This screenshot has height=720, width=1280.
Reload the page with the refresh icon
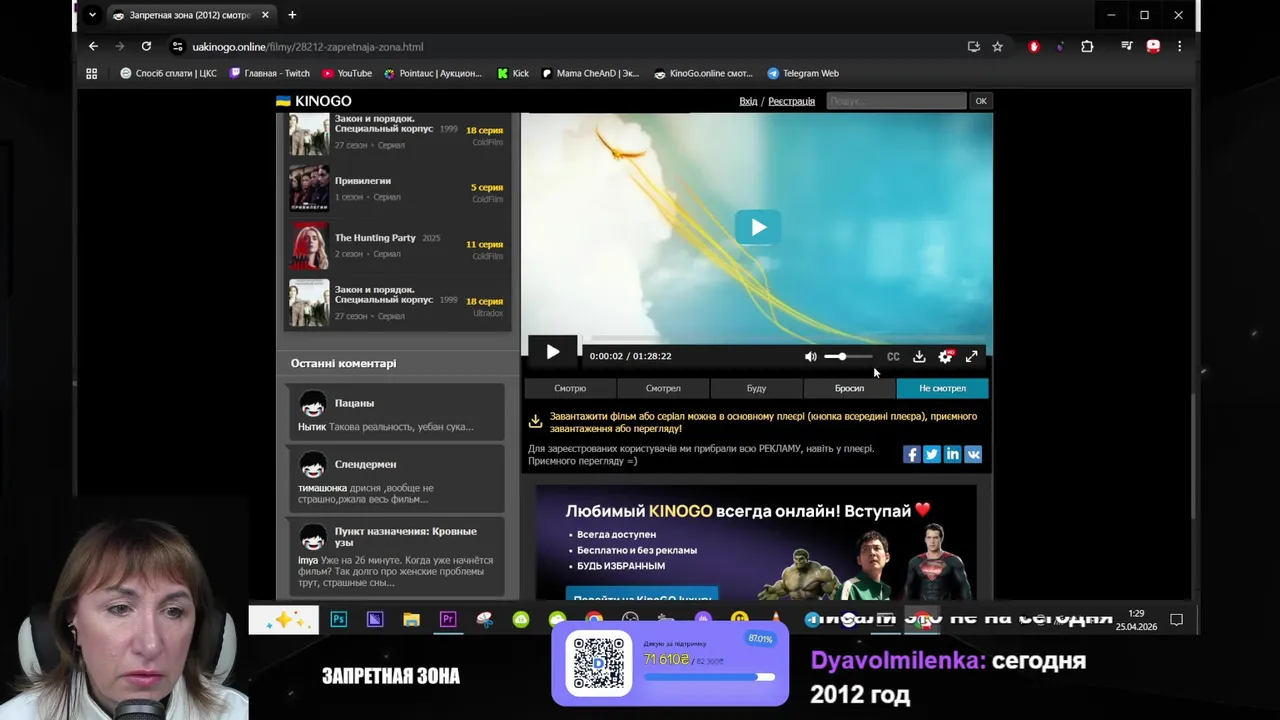(146, 46)
